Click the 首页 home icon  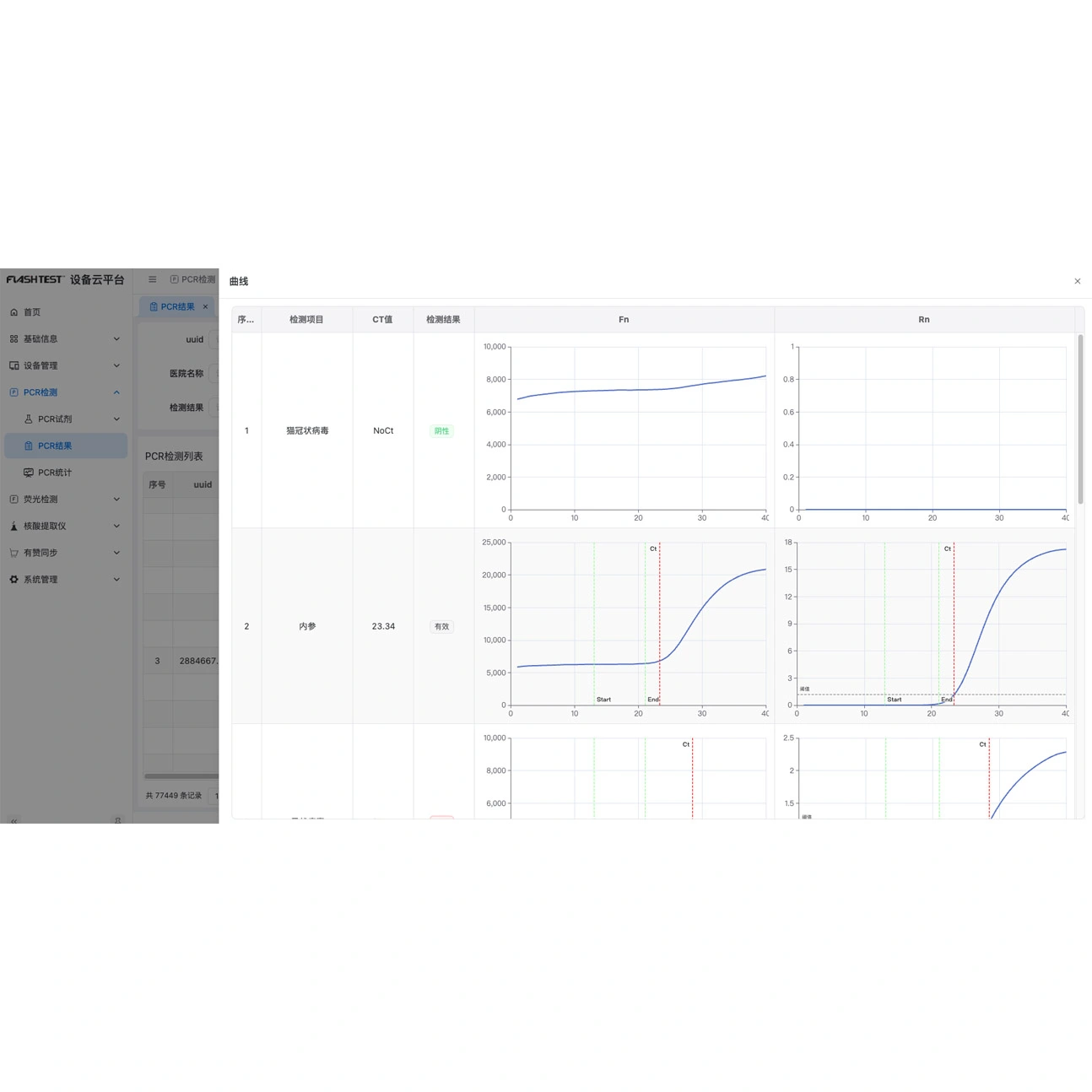pos(13,311)
